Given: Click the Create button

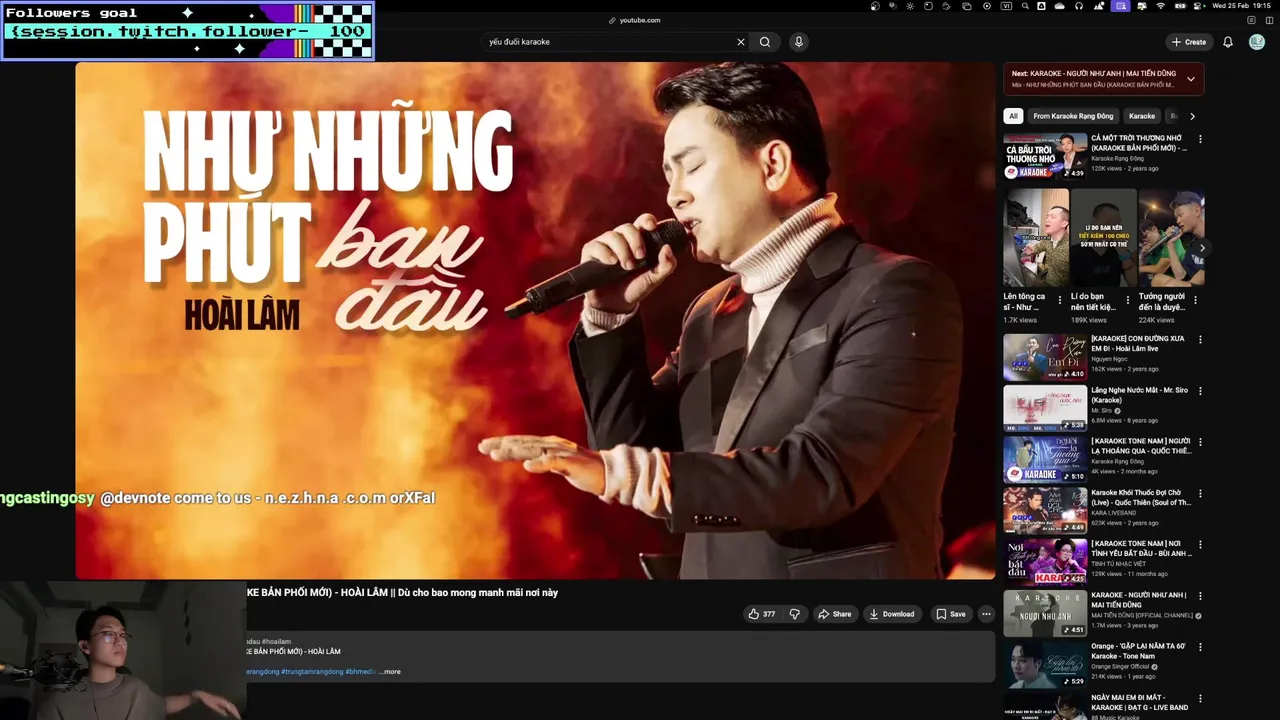Looking at the screenshot, I should [x=1189, y=42].
